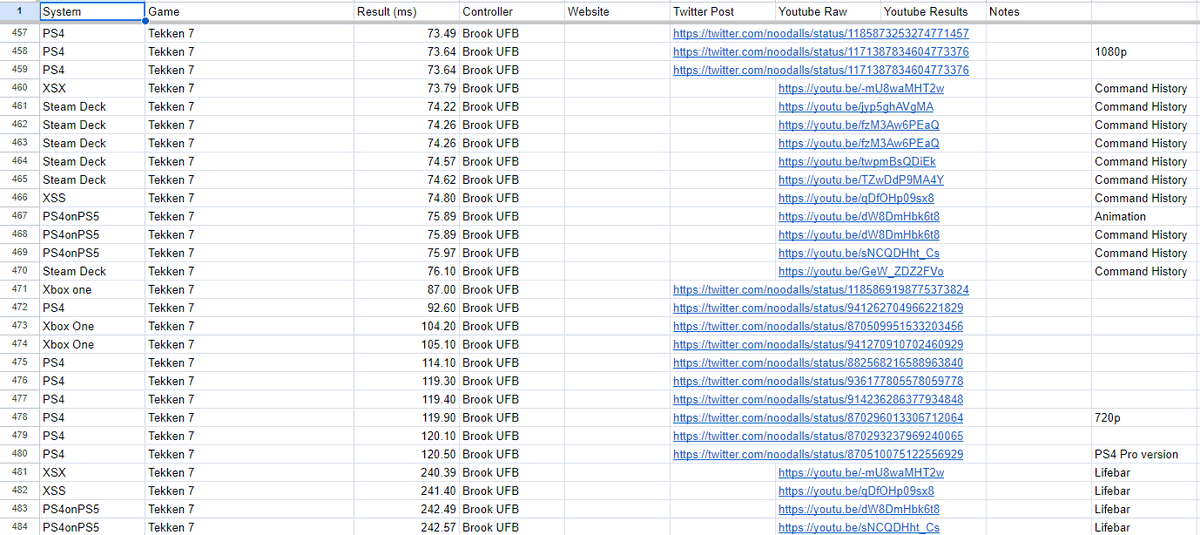Open Twitter link ending 1185873253274771457
This screenshot has width=1200, height=535.
(821, 33)
